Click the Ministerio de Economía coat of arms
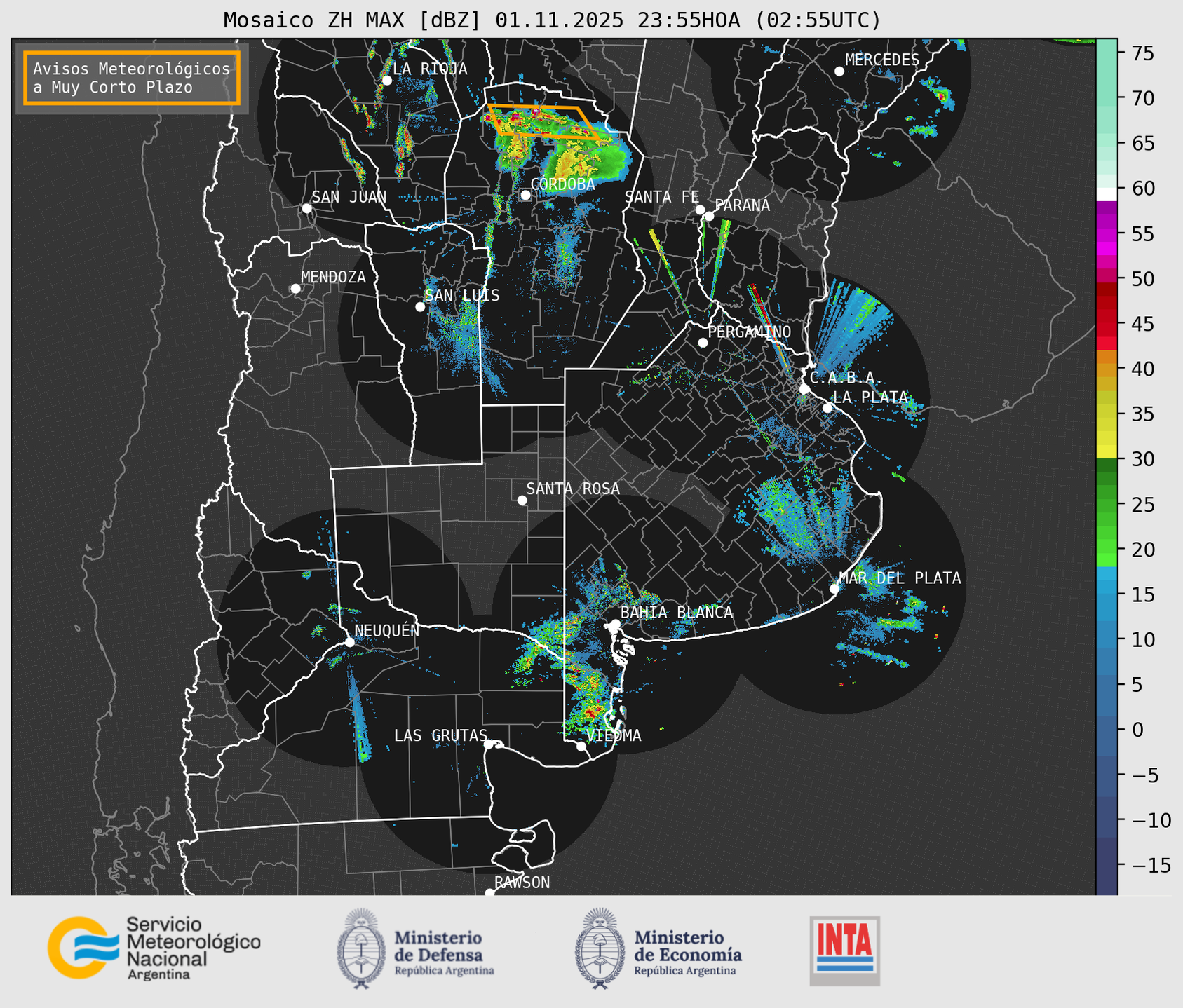This screenshot has width=1183, height=1008. coord(600,948)
